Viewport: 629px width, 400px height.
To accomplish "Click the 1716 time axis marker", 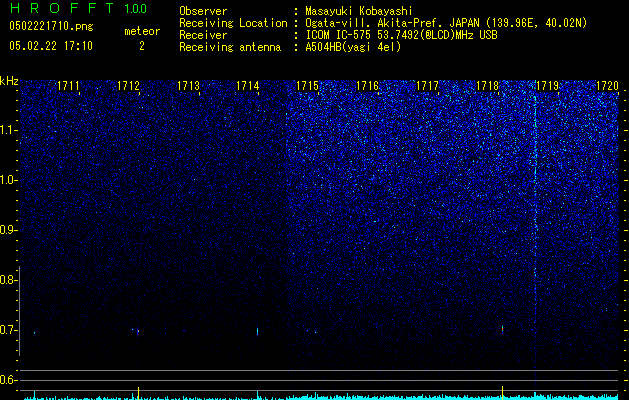I will point(367,86).
